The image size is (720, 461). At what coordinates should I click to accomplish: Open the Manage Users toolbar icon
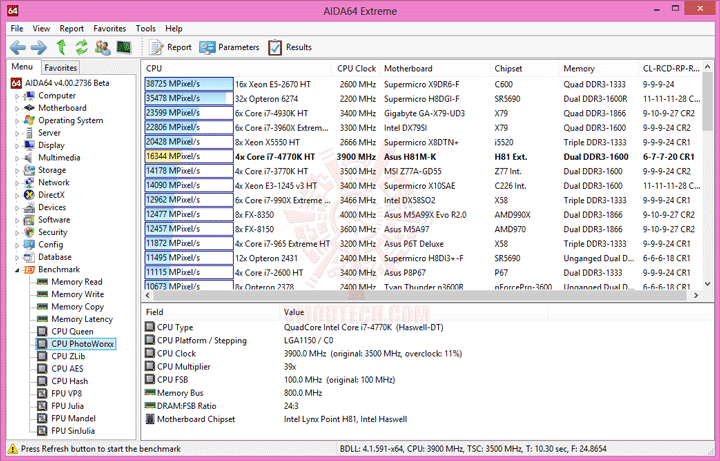(102, 47)
